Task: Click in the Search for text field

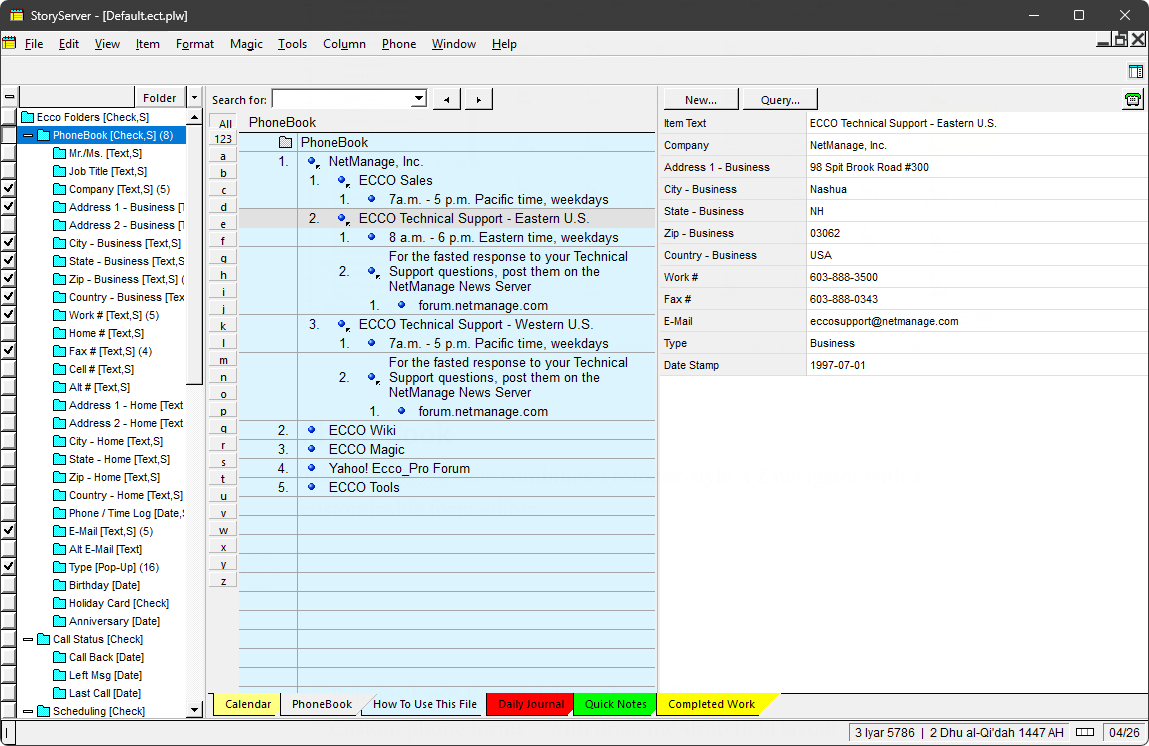Action: [341, 99]
